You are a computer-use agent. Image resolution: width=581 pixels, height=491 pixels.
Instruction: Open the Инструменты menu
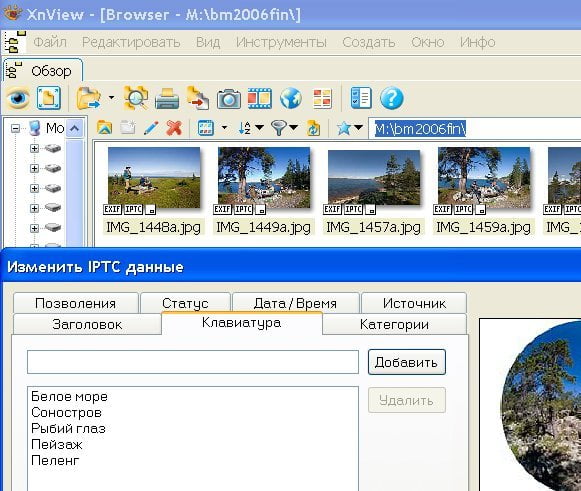pos(281,42)
